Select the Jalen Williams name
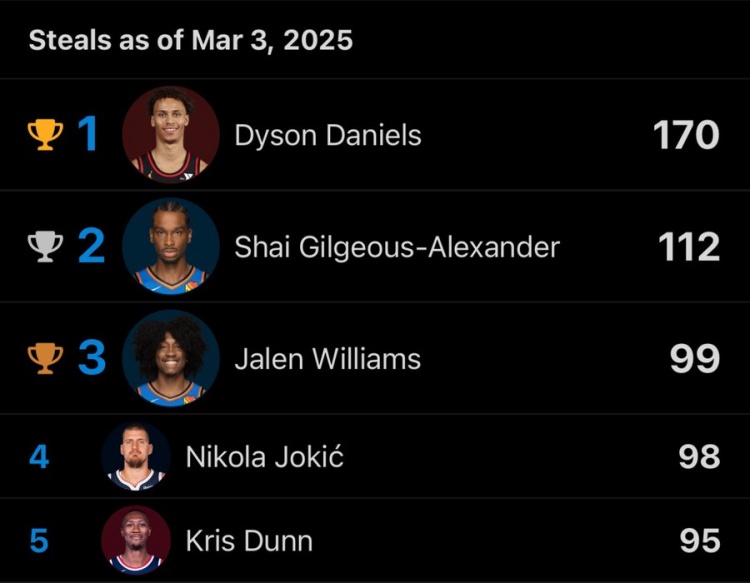This screenshot has width=750, height=583. point(327,359)
